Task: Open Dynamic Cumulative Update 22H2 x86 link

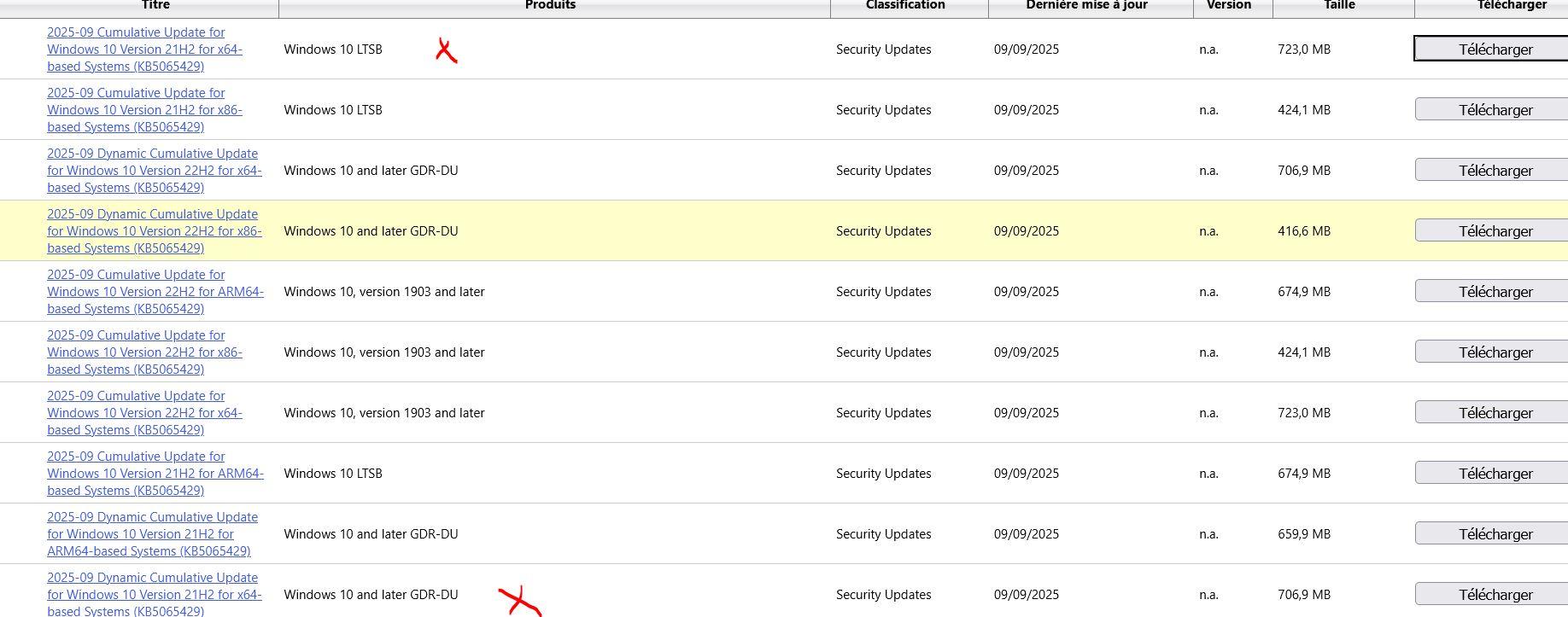Action: (x=155, y=231)
